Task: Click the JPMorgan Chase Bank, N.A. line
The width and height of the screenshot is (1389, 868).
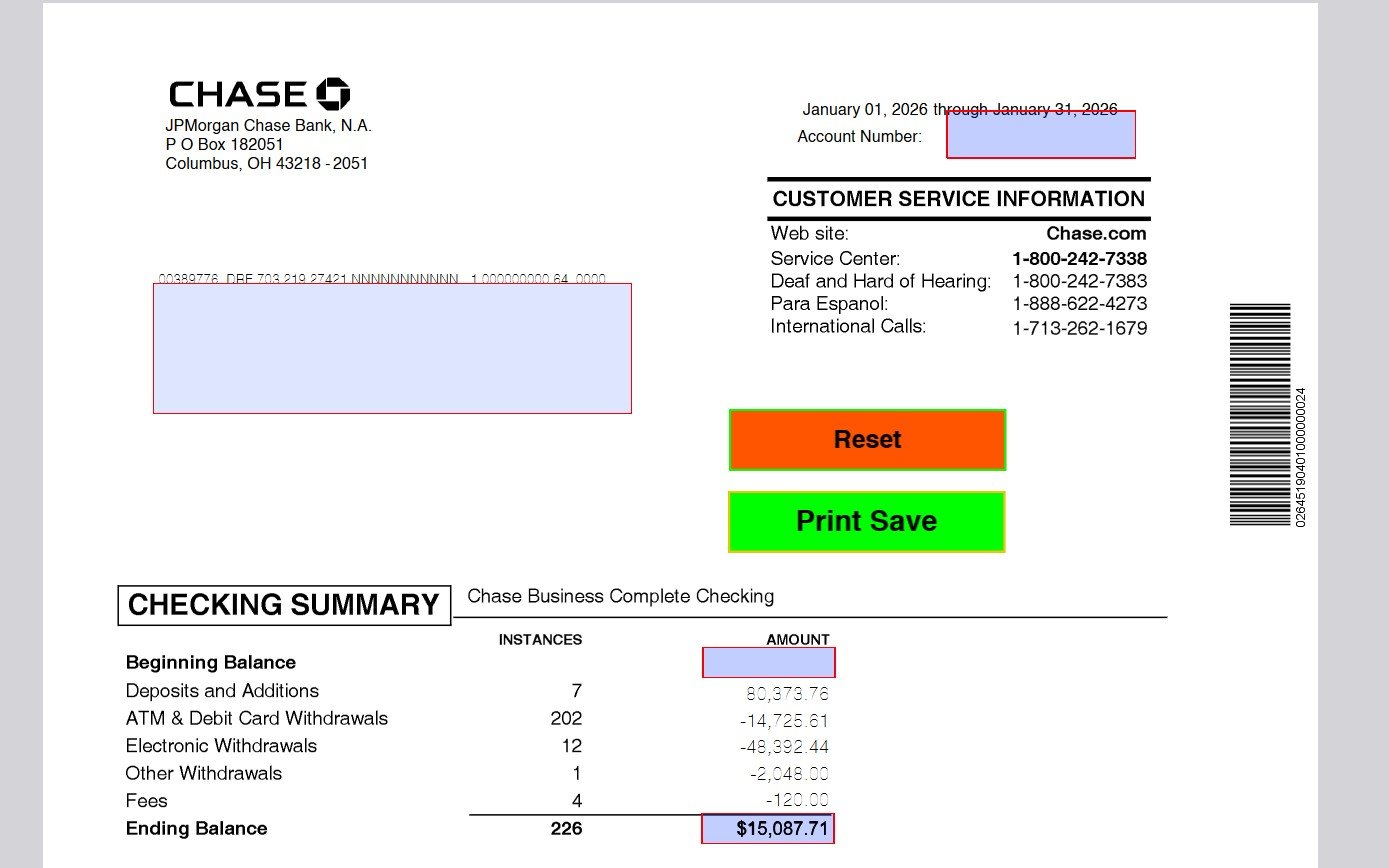Action: coord(268,126)
